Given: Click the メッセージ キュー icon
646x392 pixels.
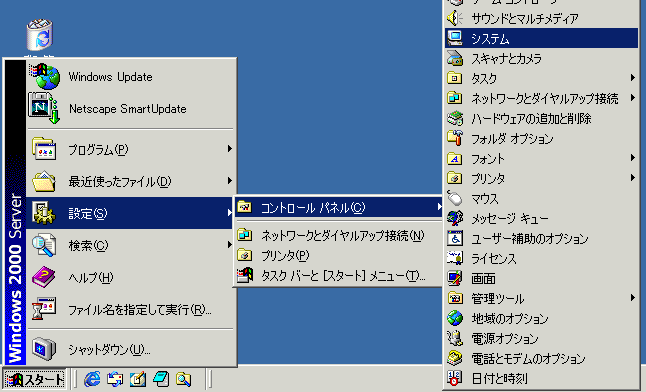Looking at the screenshot, I should 455,218.
